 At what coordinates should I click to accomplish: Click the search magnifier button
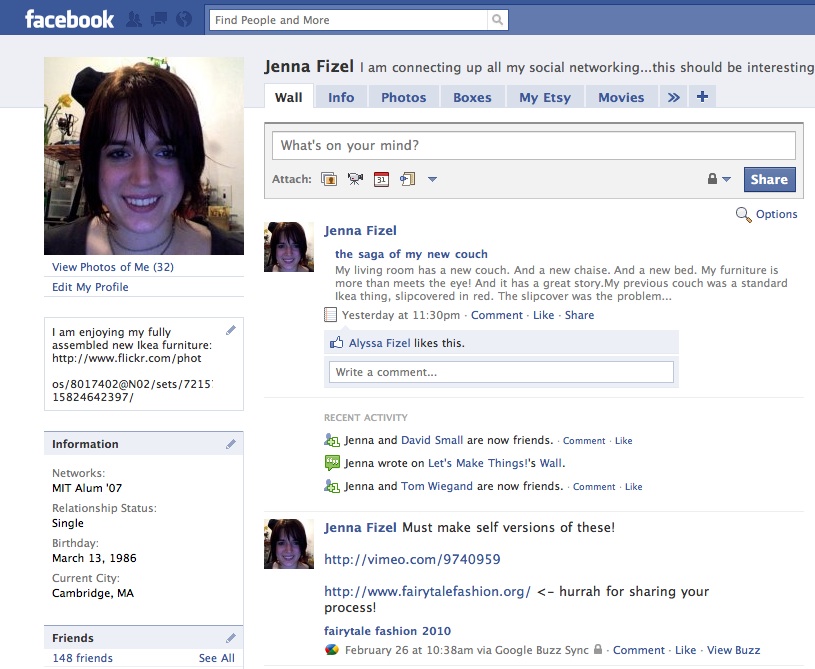497,20
